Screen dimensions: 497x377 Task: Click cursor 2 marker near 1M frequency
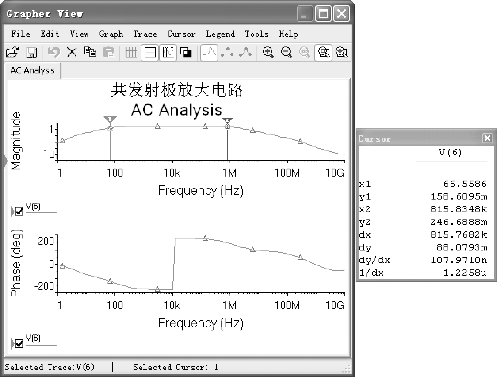[227, 120]
